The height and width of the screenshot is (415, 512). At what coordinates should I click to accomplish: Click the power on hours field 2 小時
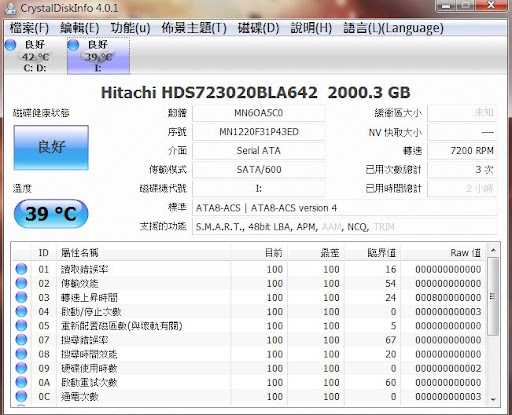coord(462,189)
